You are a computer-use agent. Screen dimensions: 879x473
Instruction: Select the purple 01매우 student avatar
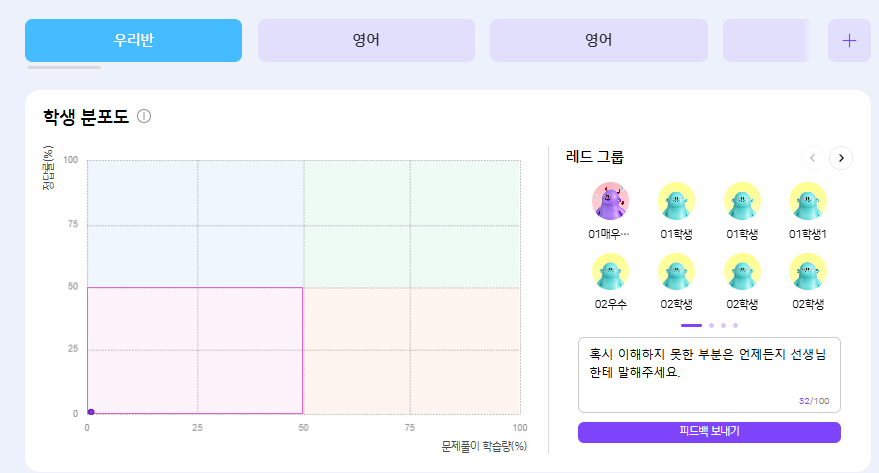pos(610,201)
